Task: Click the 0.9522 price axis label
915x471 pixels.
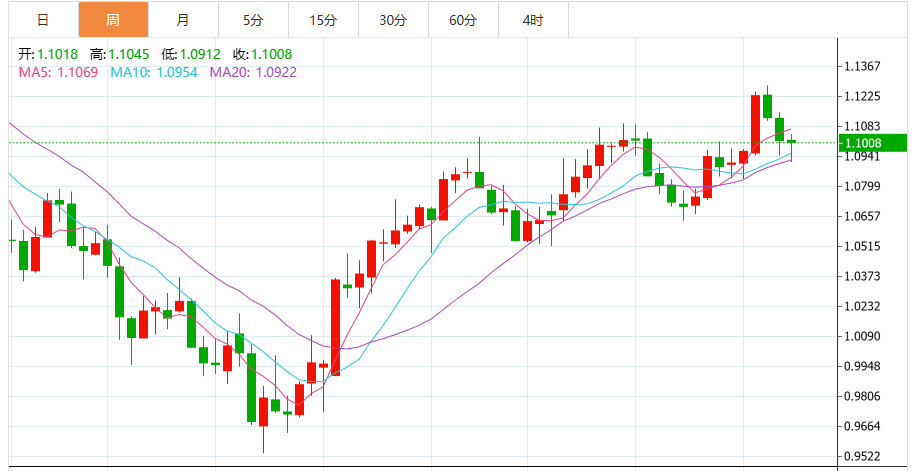Action: [863, 456]
